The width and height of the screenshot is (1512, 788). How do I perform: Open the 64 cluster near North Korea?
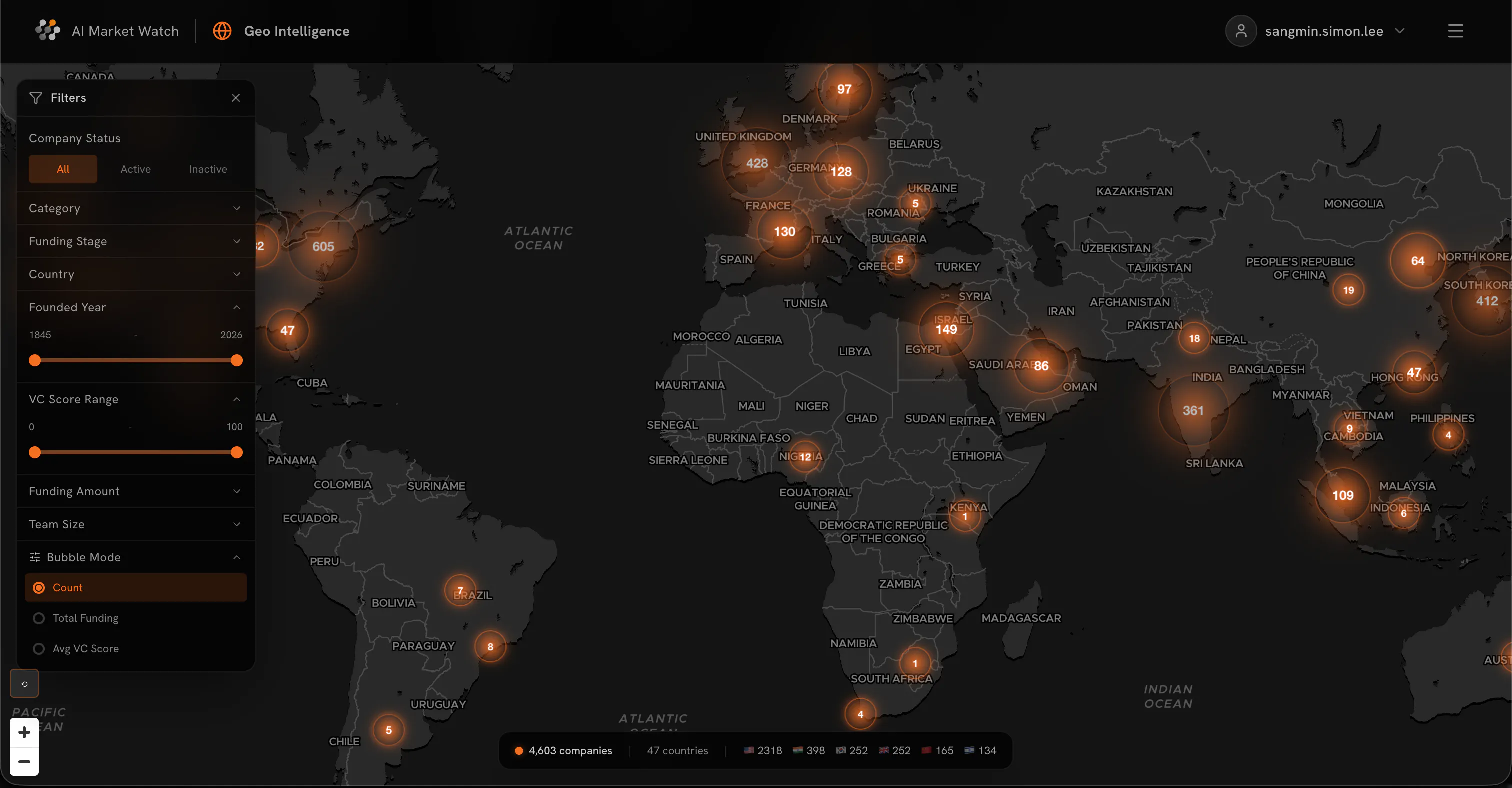[x=1417, y=261]
